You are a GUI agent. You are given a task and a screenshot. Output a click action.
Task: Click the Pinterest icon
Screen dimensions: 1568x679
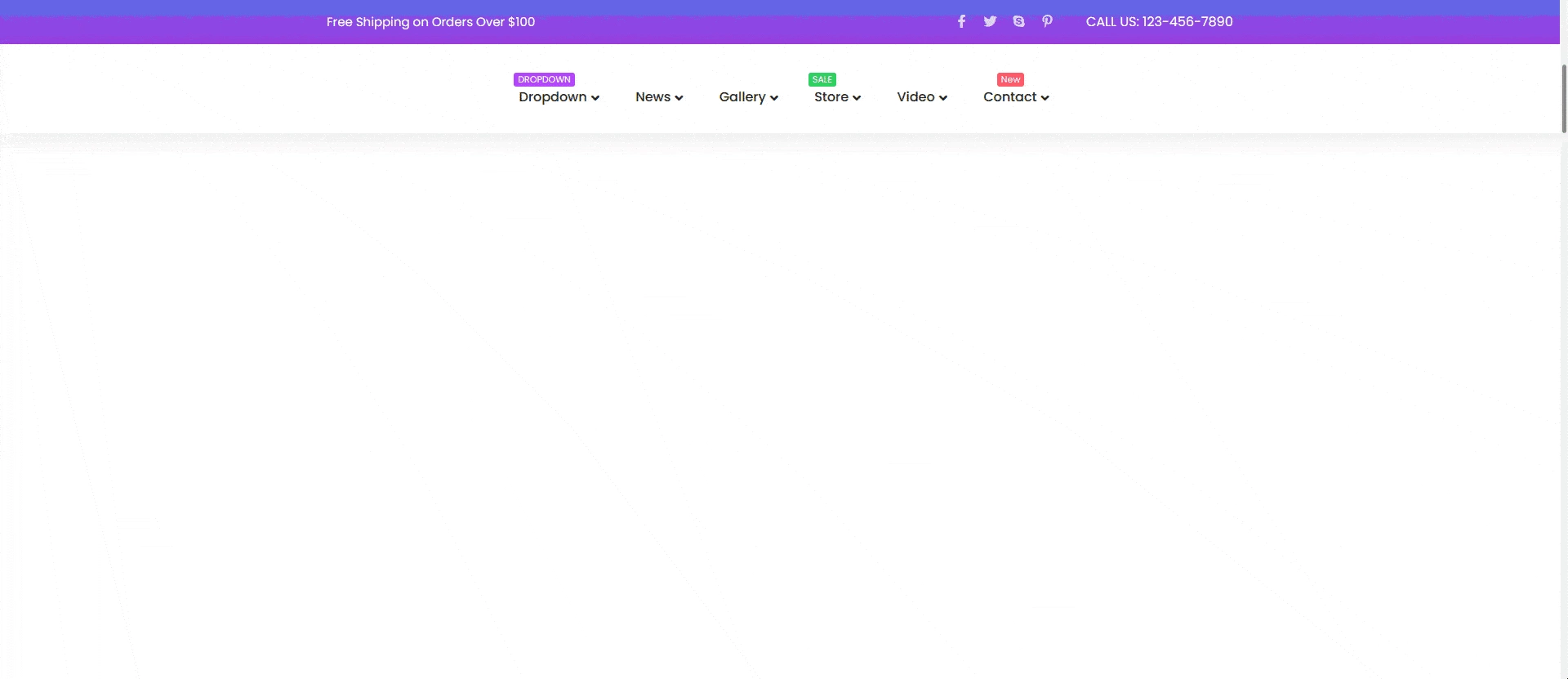pos(1047,22)
